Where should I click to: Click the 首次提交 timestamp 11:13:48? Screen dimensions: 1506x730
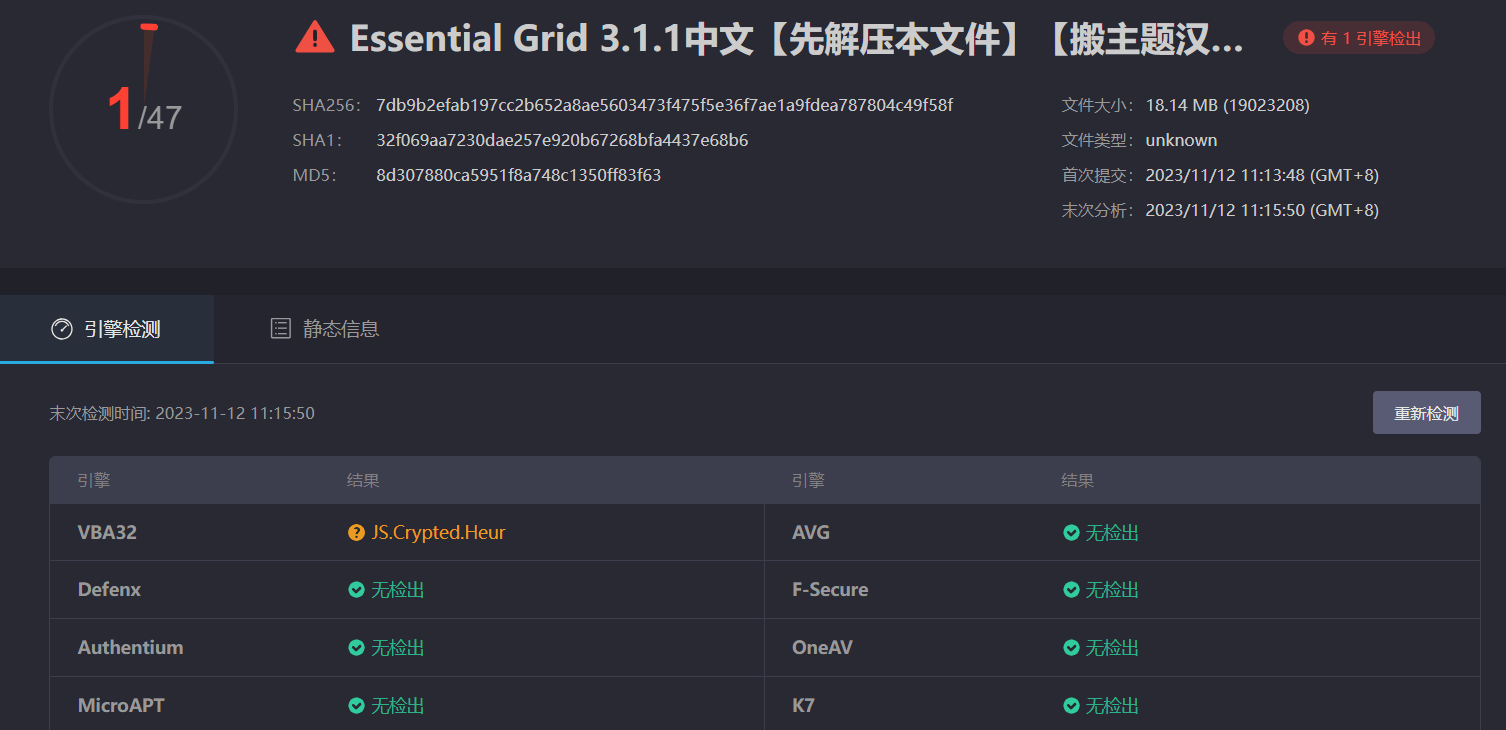coord(1262,175)
